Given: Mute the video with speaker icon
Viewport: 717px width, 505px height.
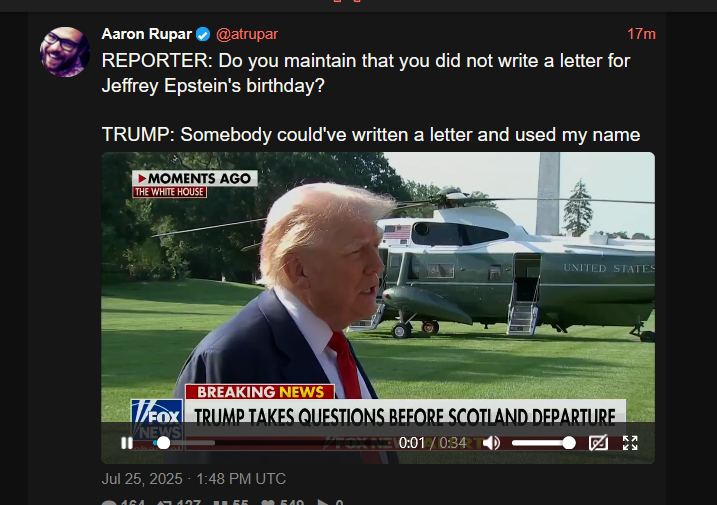Looking at the screenshot, I should coord(491,443).
